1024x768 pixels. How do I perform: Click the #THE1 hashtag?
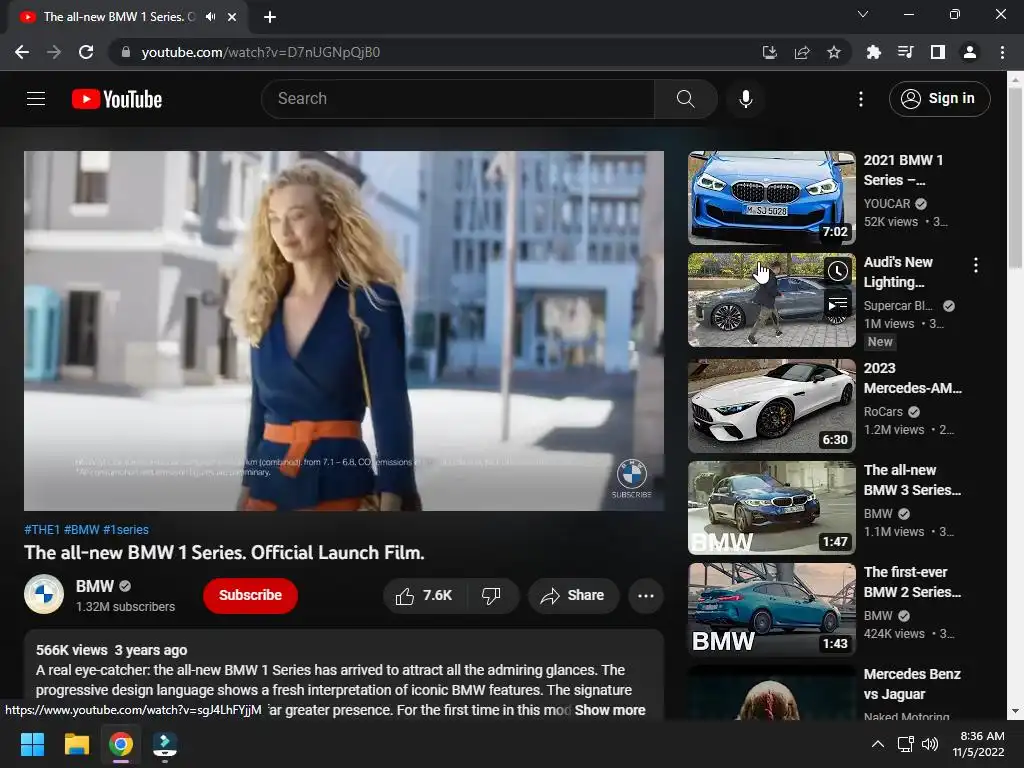click(x=42, y=530)
